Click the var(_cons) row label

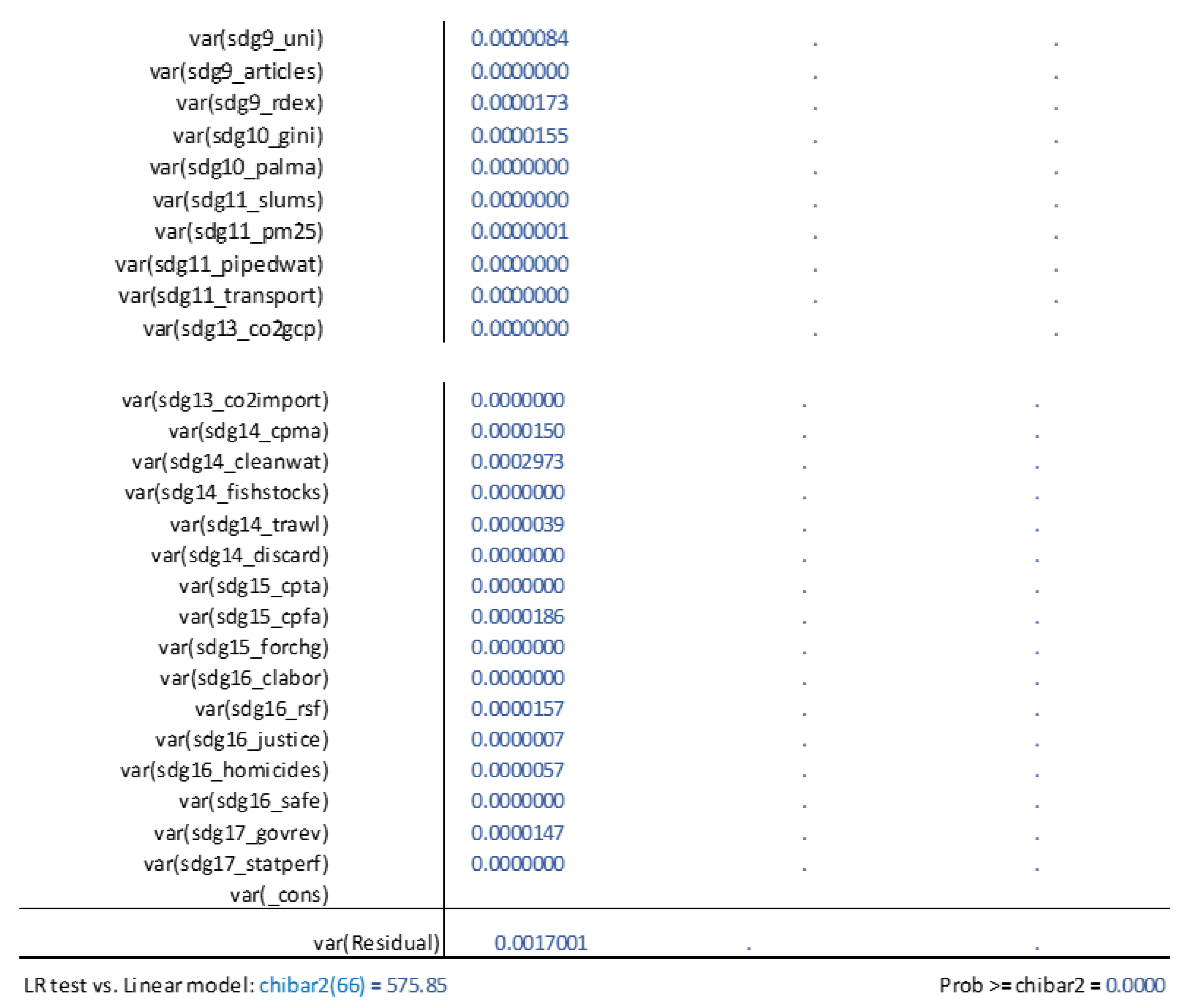279,895
